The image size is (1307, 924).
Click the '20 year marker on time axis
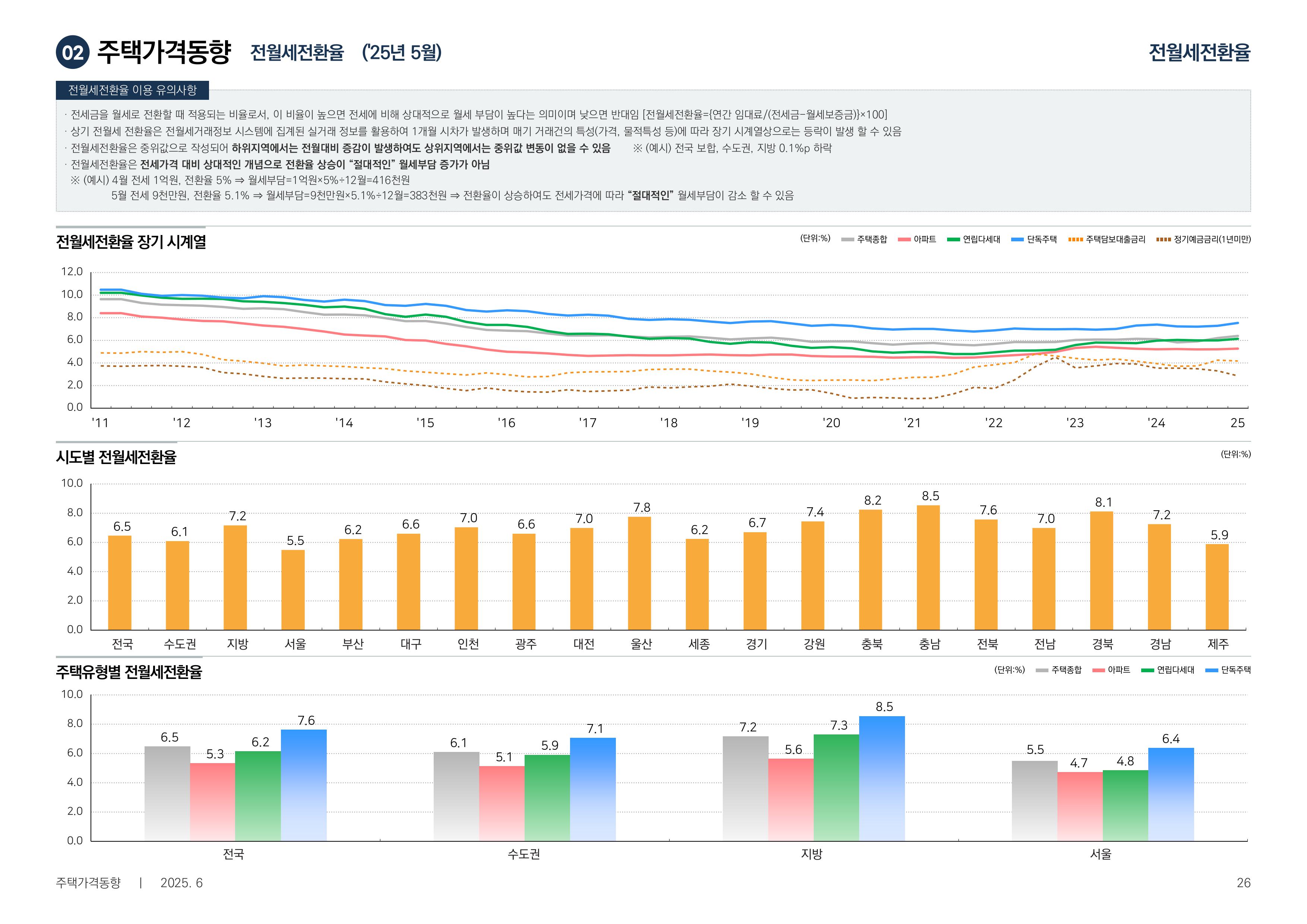coord(831,423)
